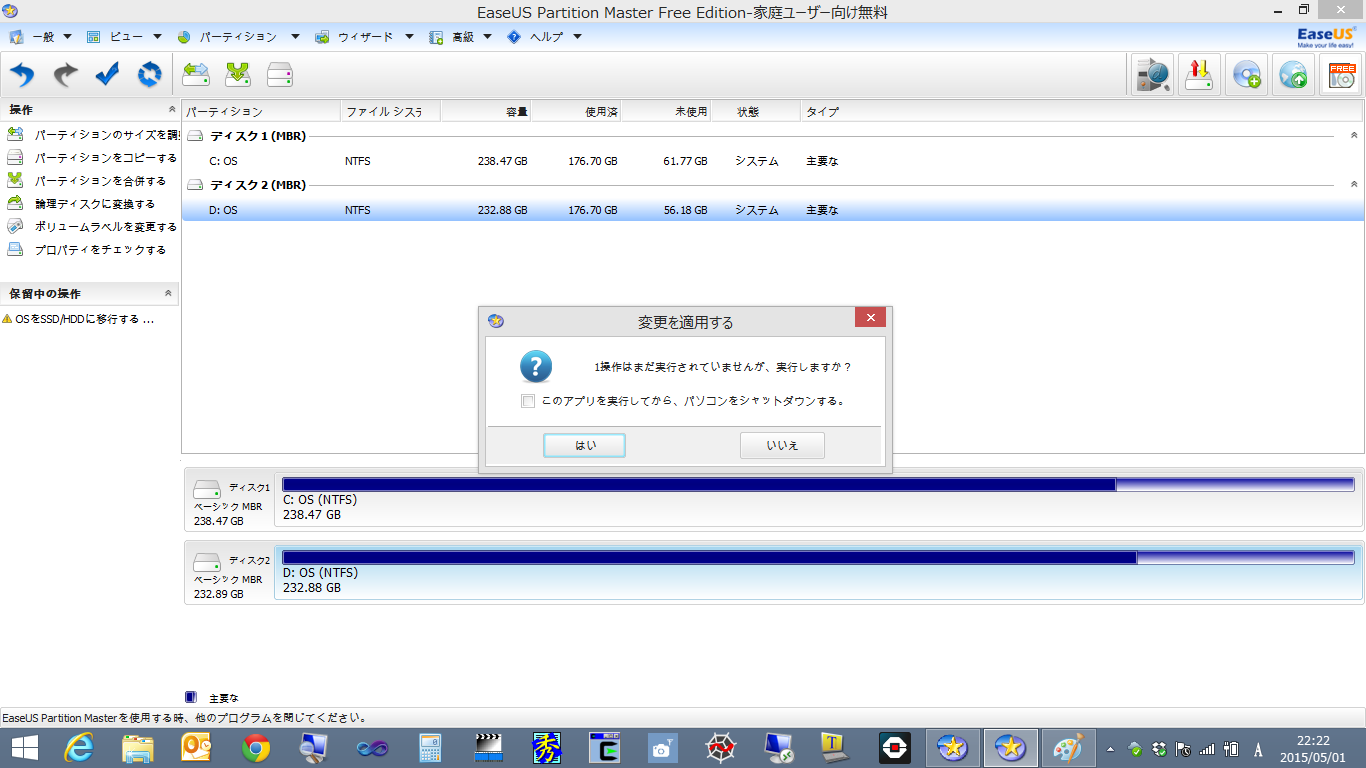Open Google Chrome from taskbar
Screen dimensions: 1366x768
pos(255,747)
